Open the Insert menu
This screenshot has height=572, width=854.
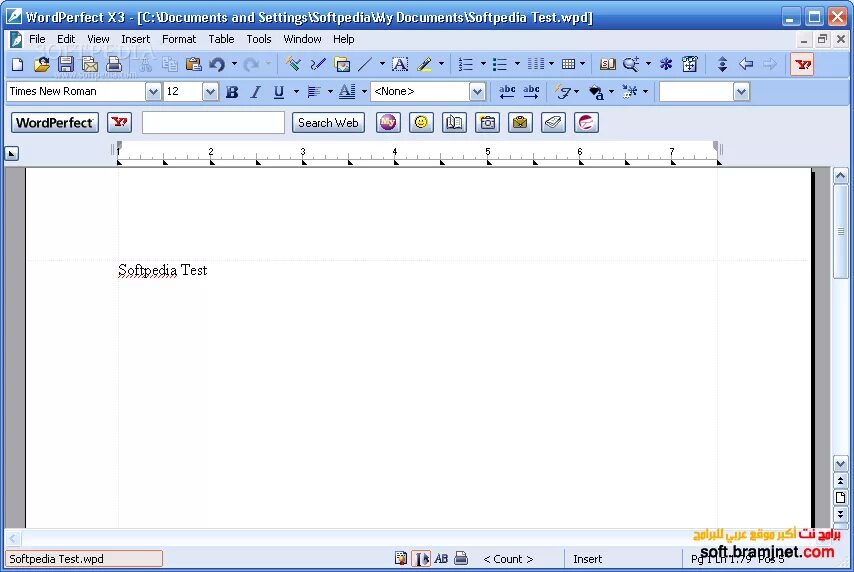[x=136, y=39]
